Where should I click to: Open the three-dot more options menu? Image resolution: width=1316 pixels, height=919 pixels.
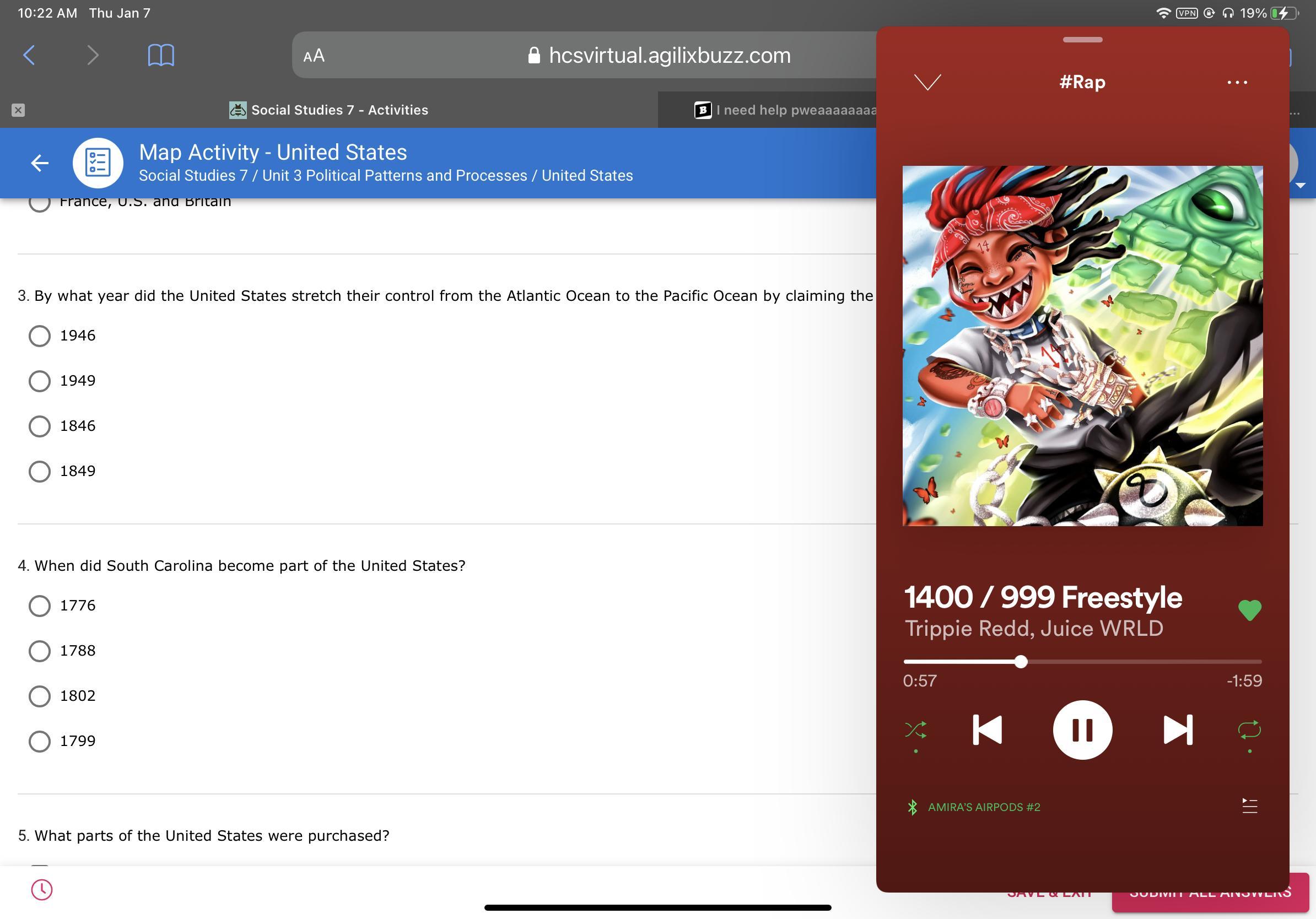point(1237,83)
